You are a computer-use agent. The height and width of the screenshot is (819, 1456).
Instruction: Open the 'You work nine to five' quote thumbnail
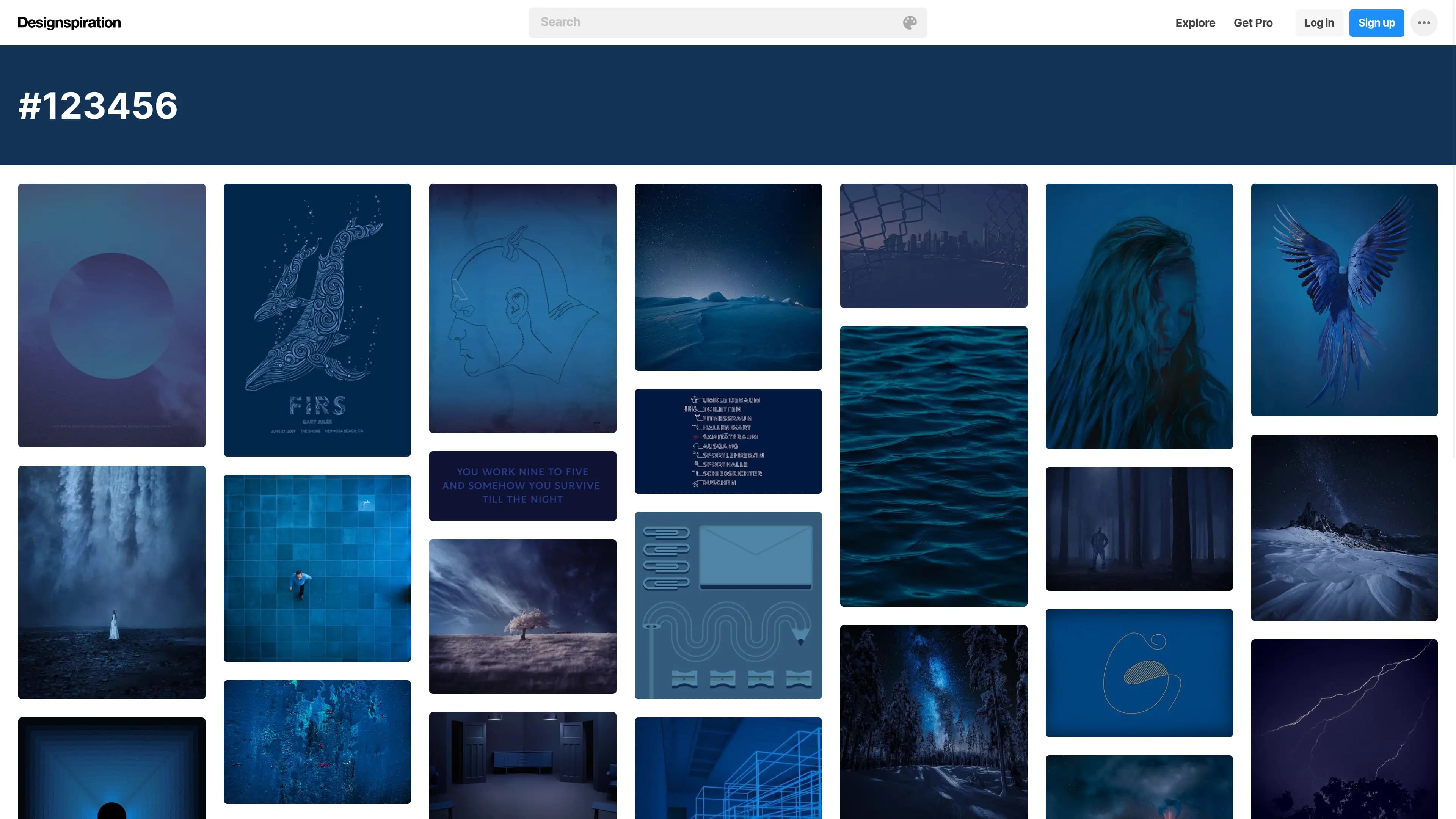tap(522, 485)
